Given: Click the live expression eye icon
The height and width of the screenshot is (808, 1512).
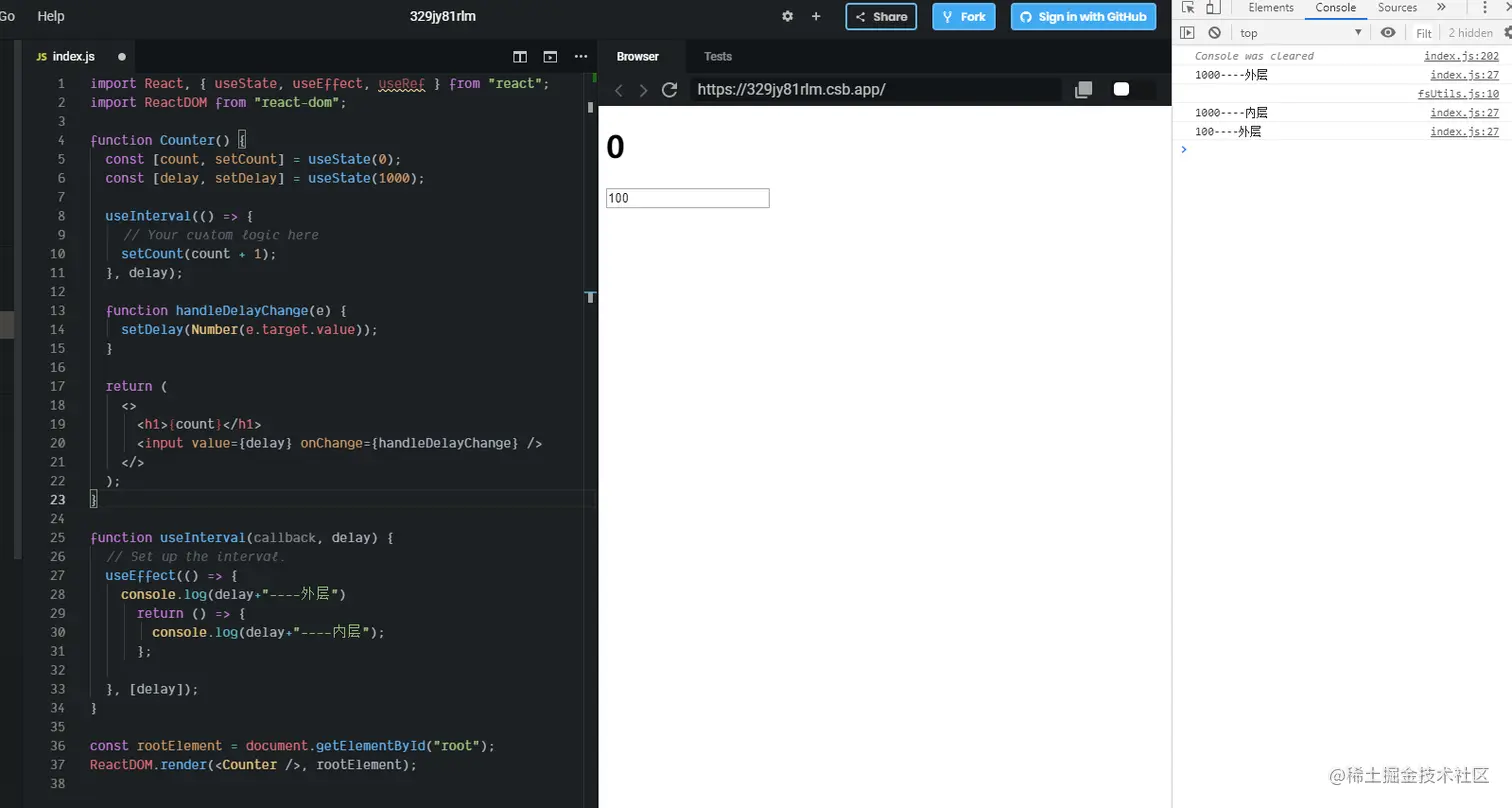Looking at the screenshot, I should tap(1388, 33).
